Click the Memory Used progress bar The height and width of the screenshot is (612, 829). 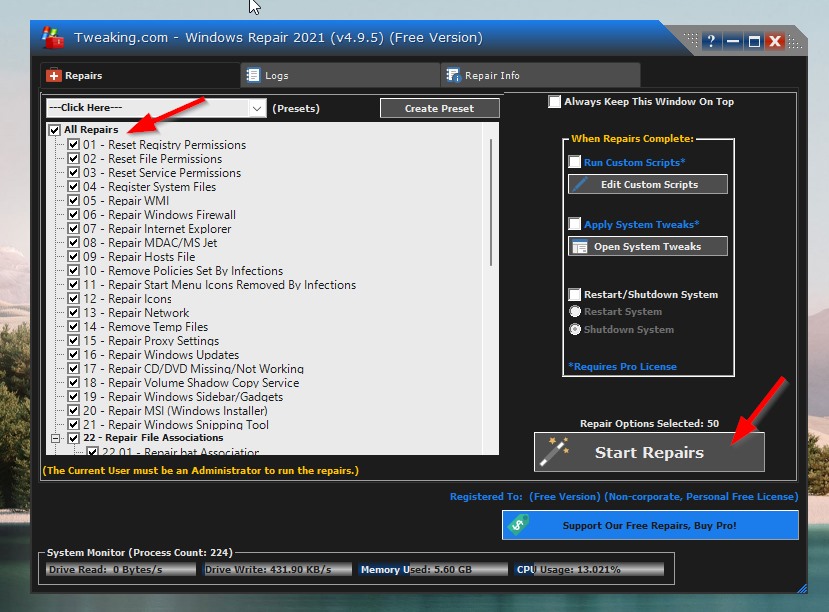(432, 570)
